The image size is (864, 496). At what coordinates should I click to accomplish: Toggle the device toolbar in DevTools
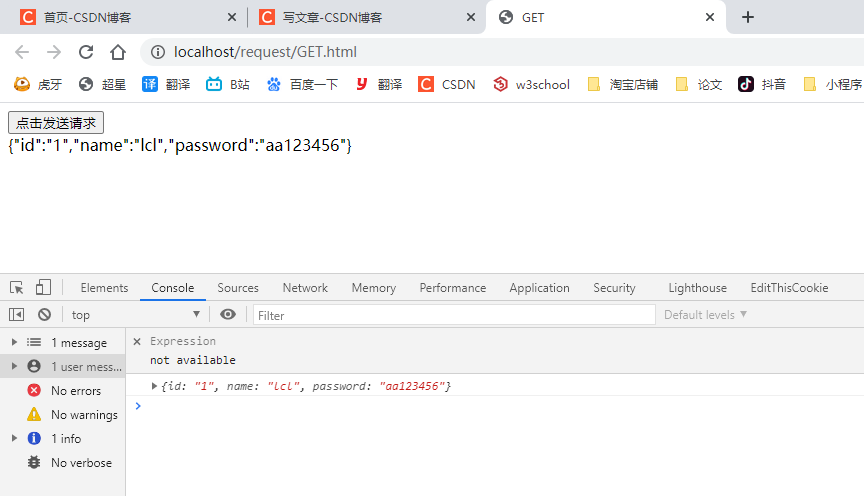pyautogui.click(x=43, y=288)
